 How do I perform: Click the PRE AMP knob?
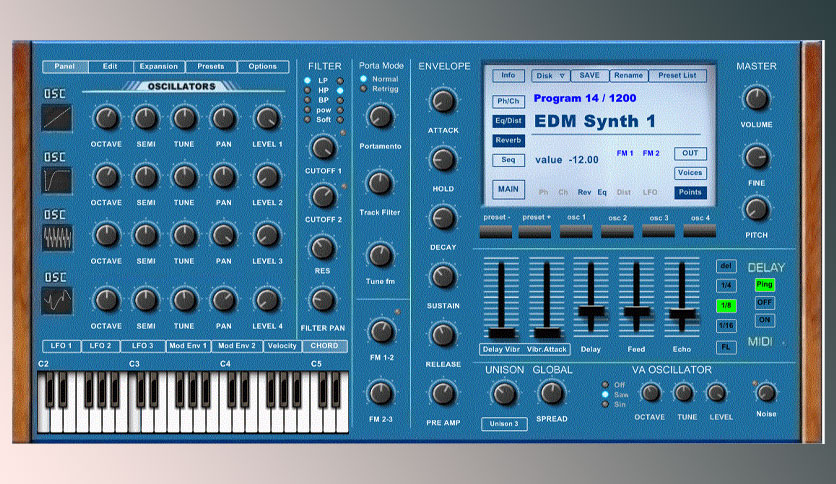[443, 393]
